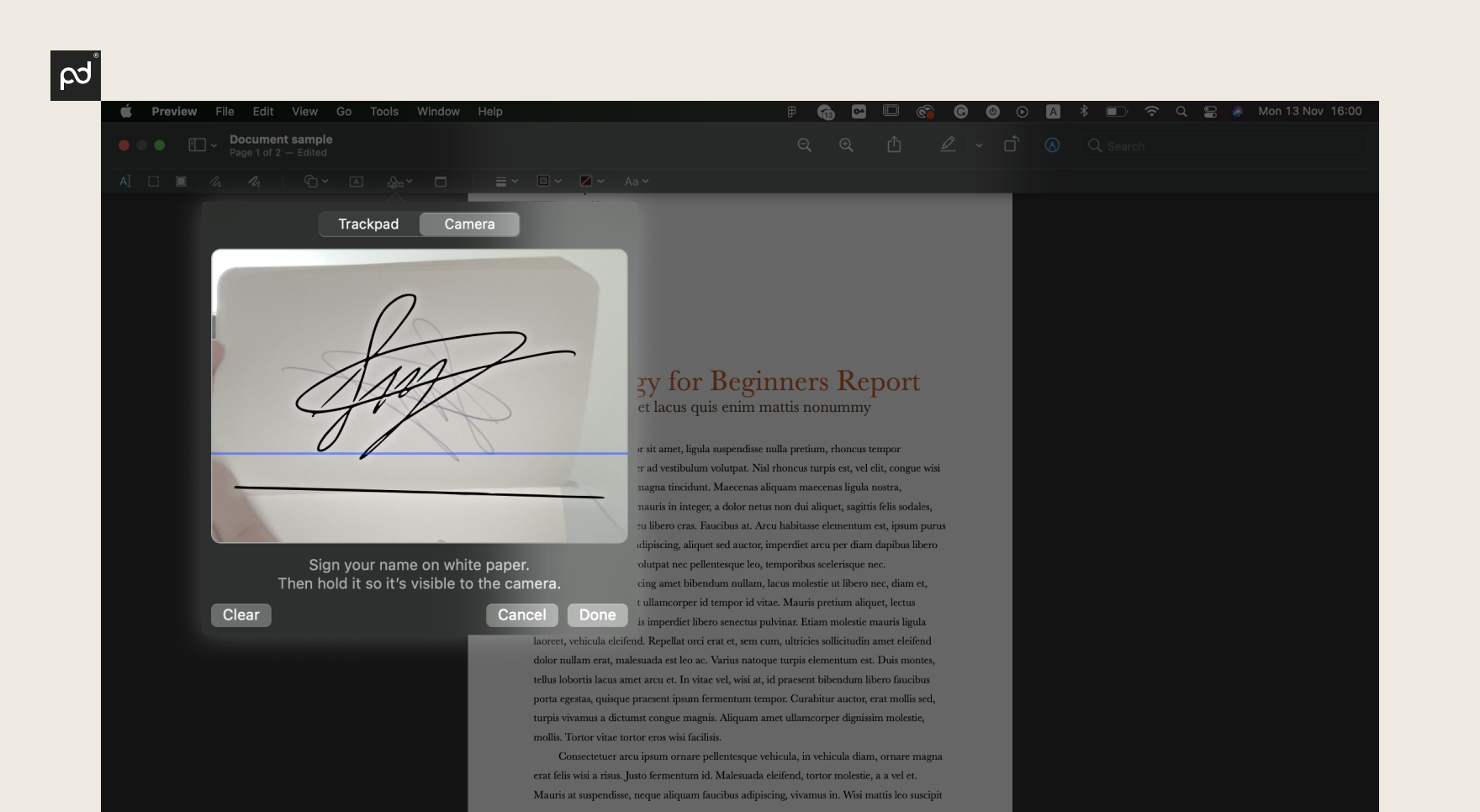This screenshot has height=812, width=1480.
Task: Clear the captured signature
Action: coord(240,614)
